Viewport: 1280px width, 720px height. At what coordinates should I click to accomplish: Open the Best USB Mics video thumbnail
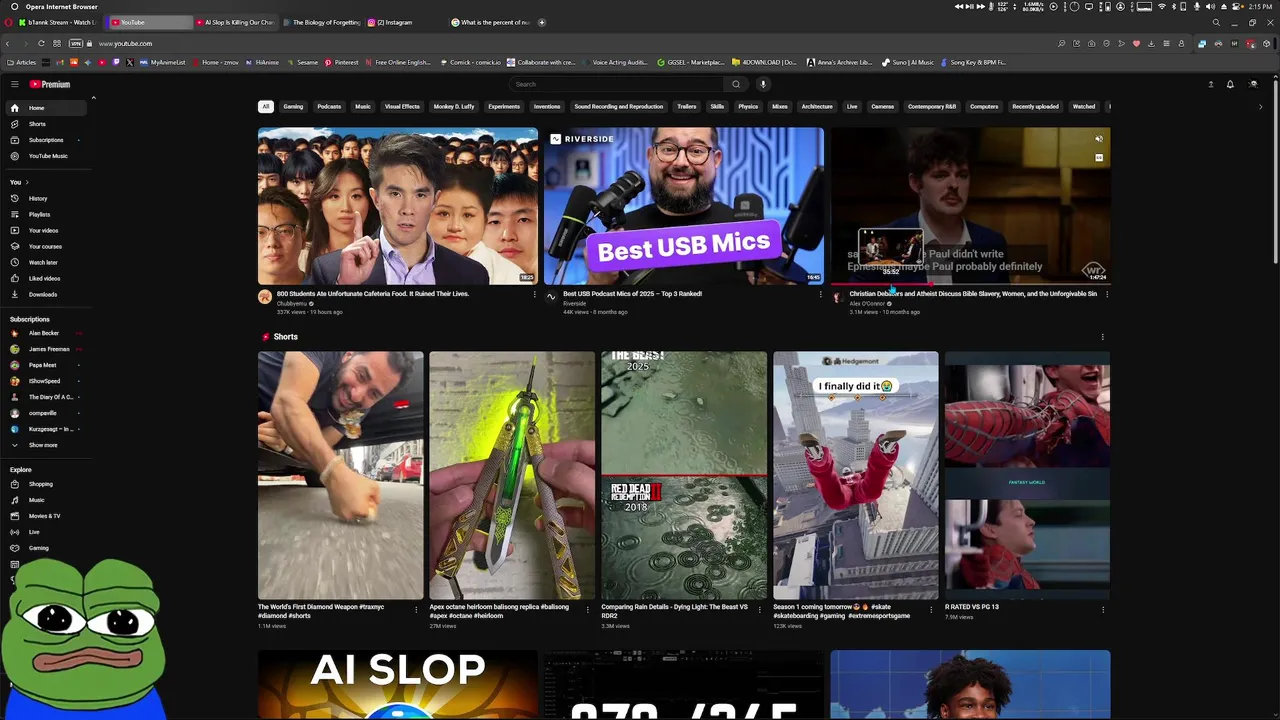click(x=684, y=206)
